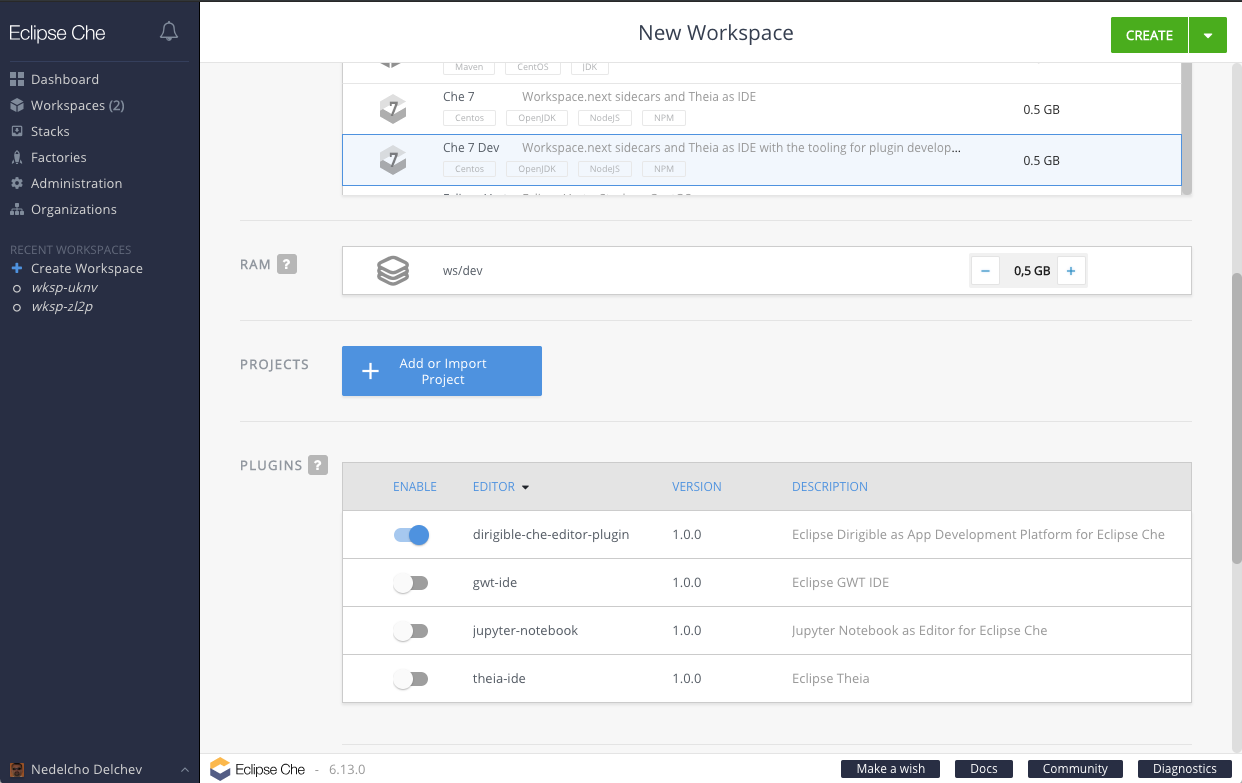This screenshot has width=1242, height=783.
Task: Click the NodeJS tag on Che 7
Action: click(605, 118)
